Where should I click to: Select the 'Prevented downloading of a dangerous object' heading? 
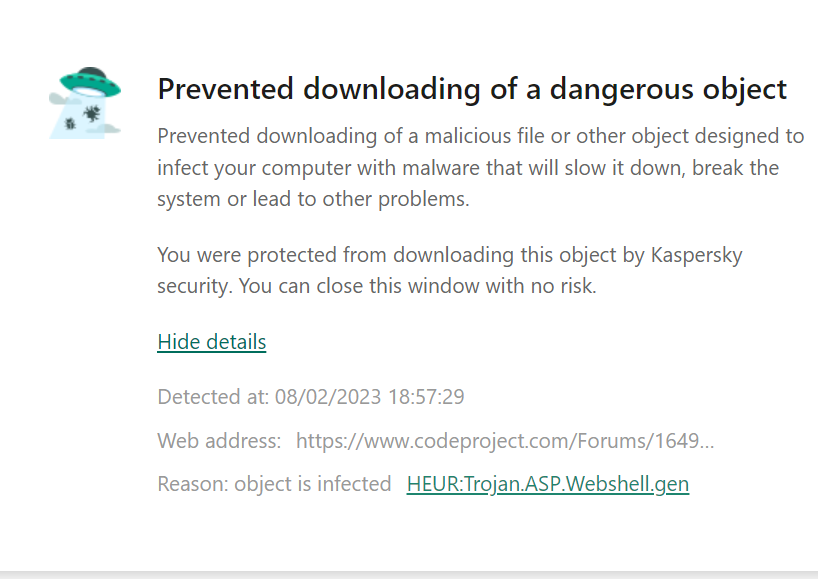click(472, 89)
